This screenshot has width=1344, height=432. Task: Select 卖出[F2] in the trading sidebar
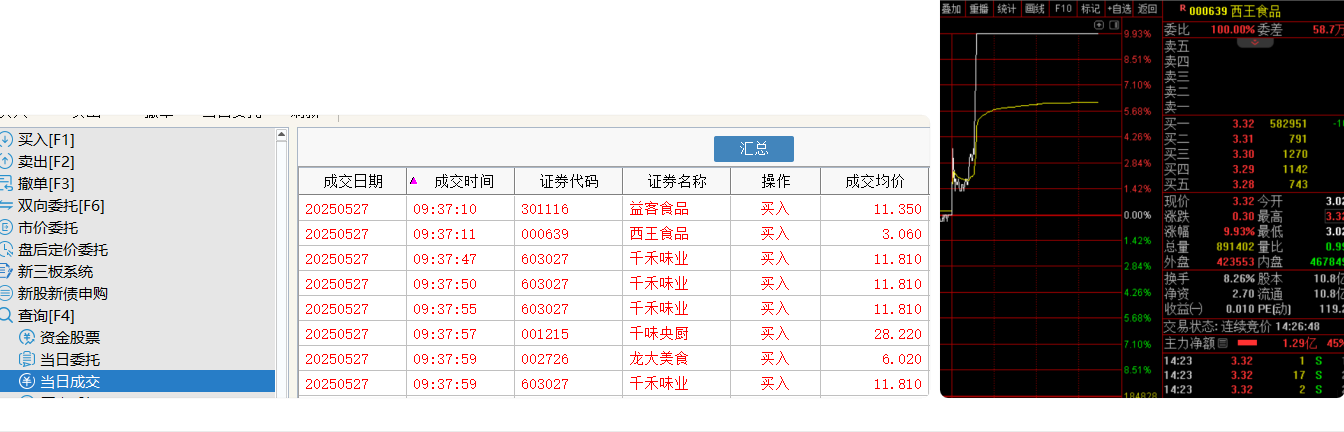(46, 161)
